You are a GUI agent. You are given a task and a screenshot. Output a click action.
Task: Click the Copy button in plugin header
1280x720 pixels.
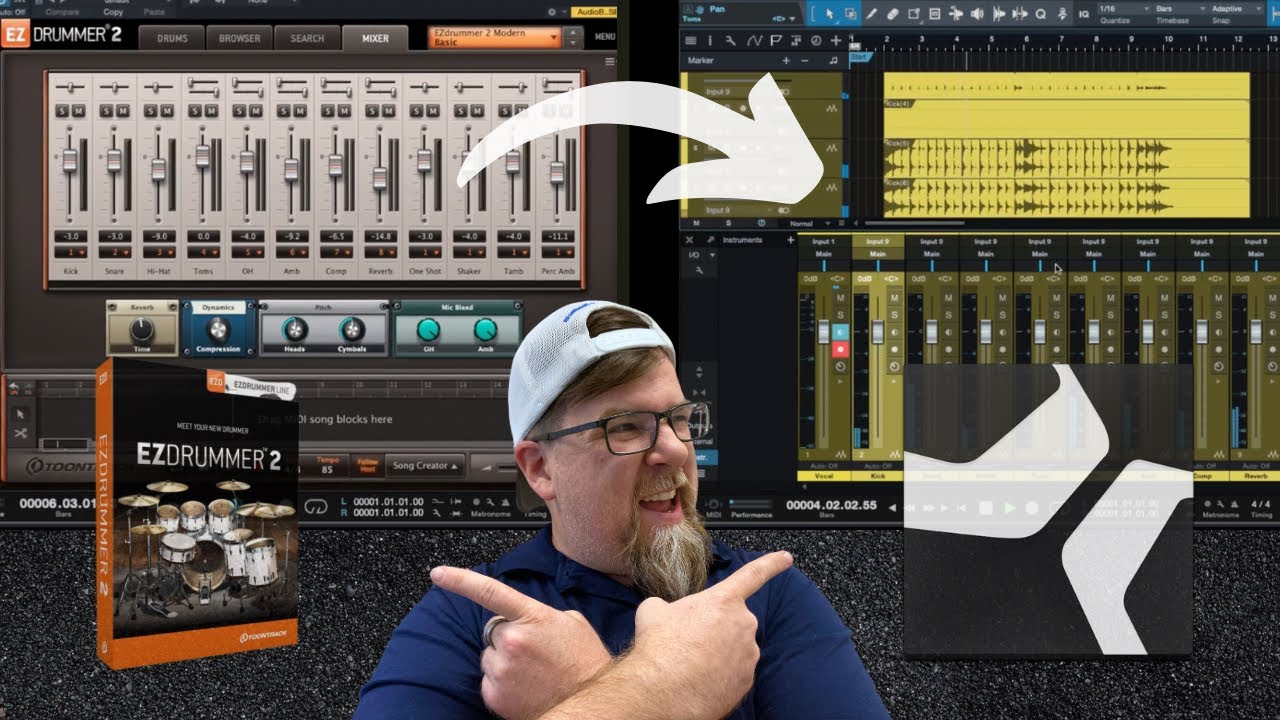click(x=113, y=12)
